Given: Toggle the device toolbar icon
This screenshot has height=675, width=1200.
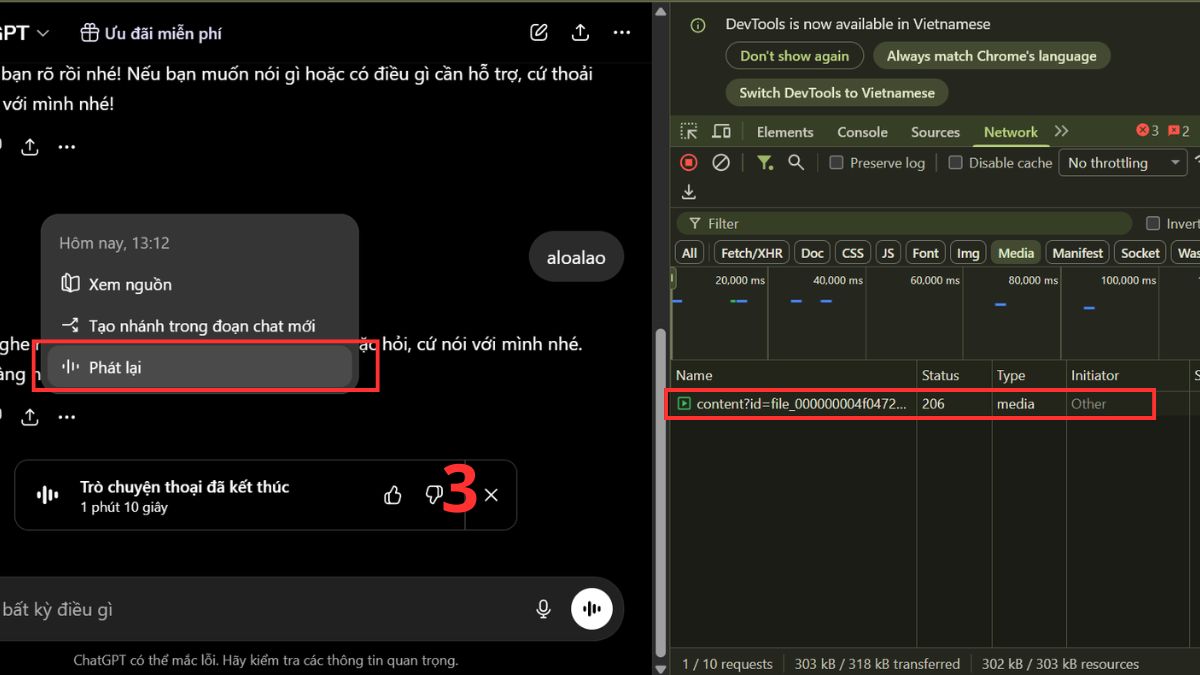Looking at the screenshot, I should click(x=721, y=131).
